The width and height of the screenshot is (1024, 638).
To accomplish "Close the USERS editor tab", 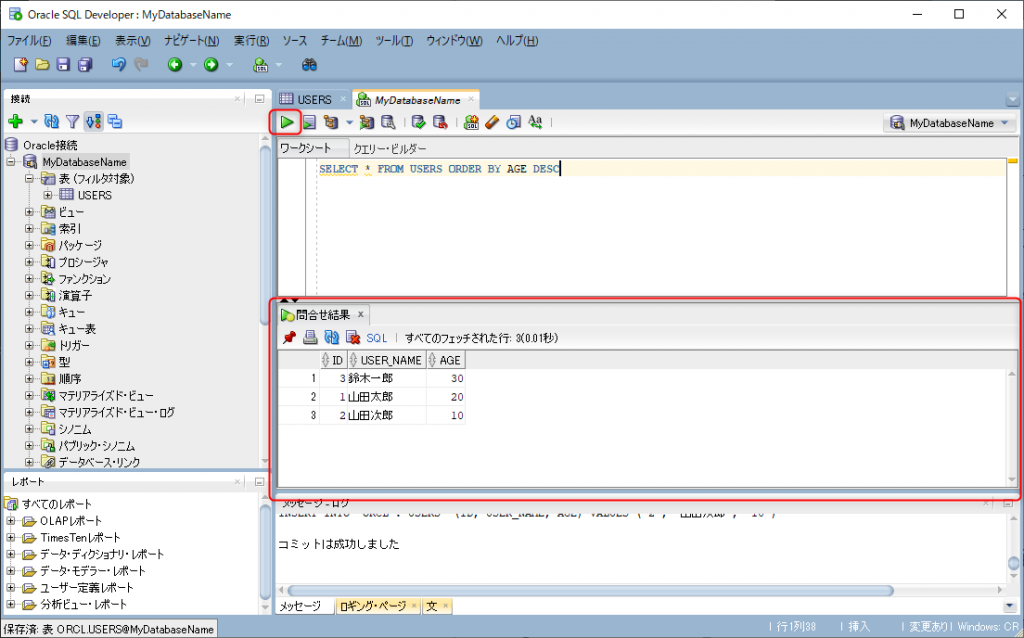I will pyautogui.click(x=343, y=99).
